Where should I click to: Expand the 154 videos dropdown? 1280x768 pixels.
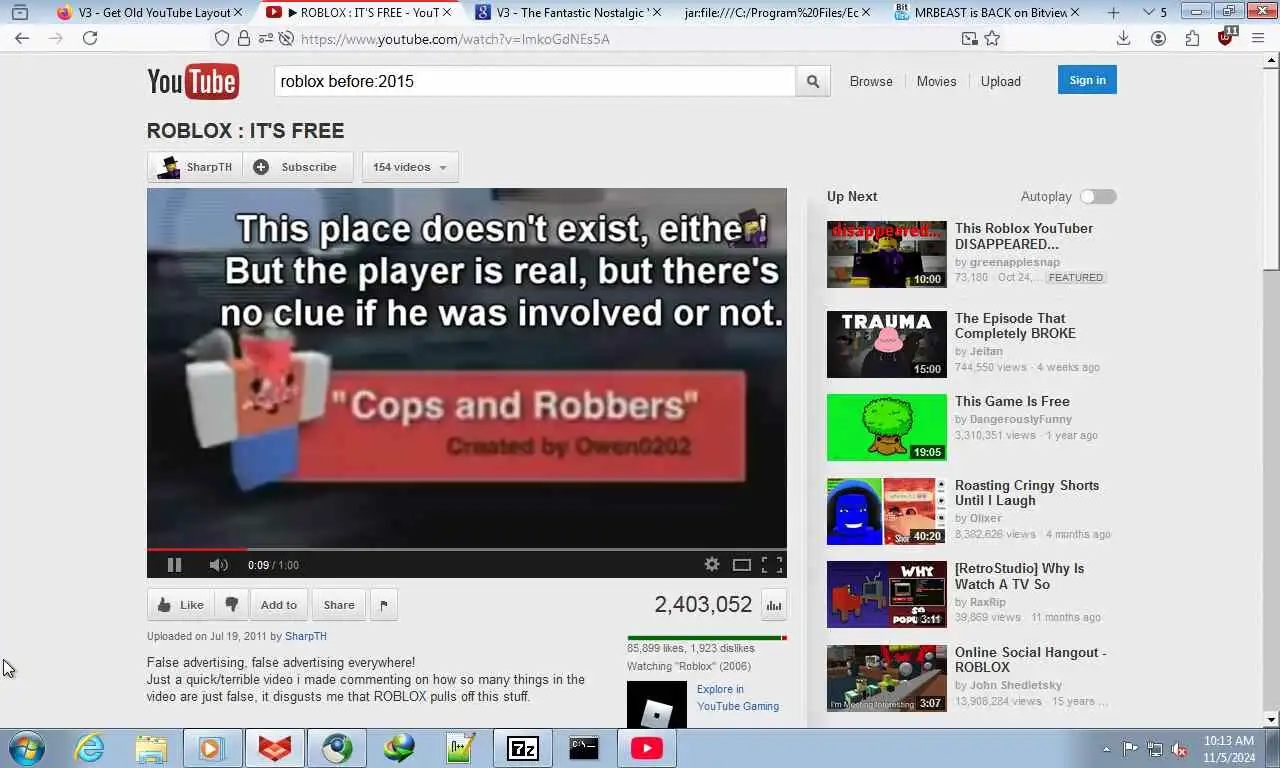click(x=410, y=167)
